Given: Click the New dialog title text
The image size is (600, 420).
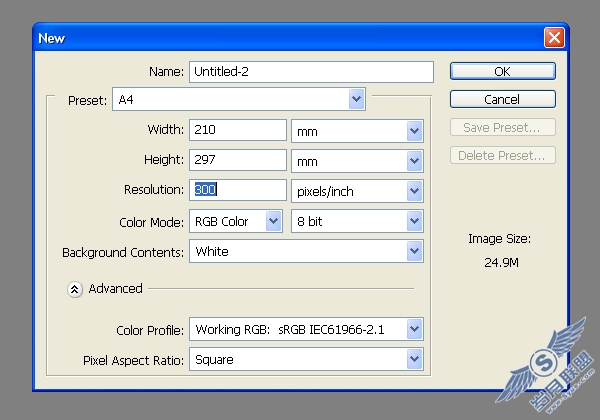Looking at the screenshot, I should pyautogui.click(x=51, y=38).
